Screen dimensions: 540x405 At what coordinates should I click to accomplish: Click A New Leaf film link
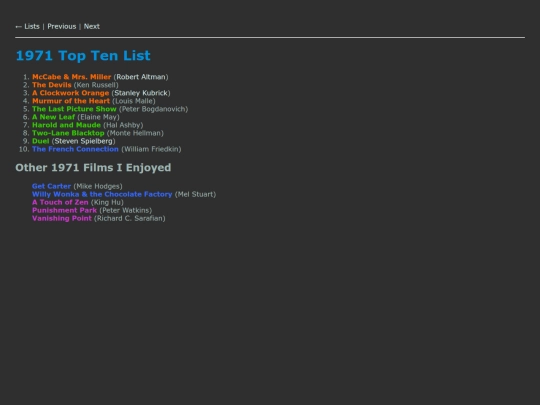[x=53, y=117]
